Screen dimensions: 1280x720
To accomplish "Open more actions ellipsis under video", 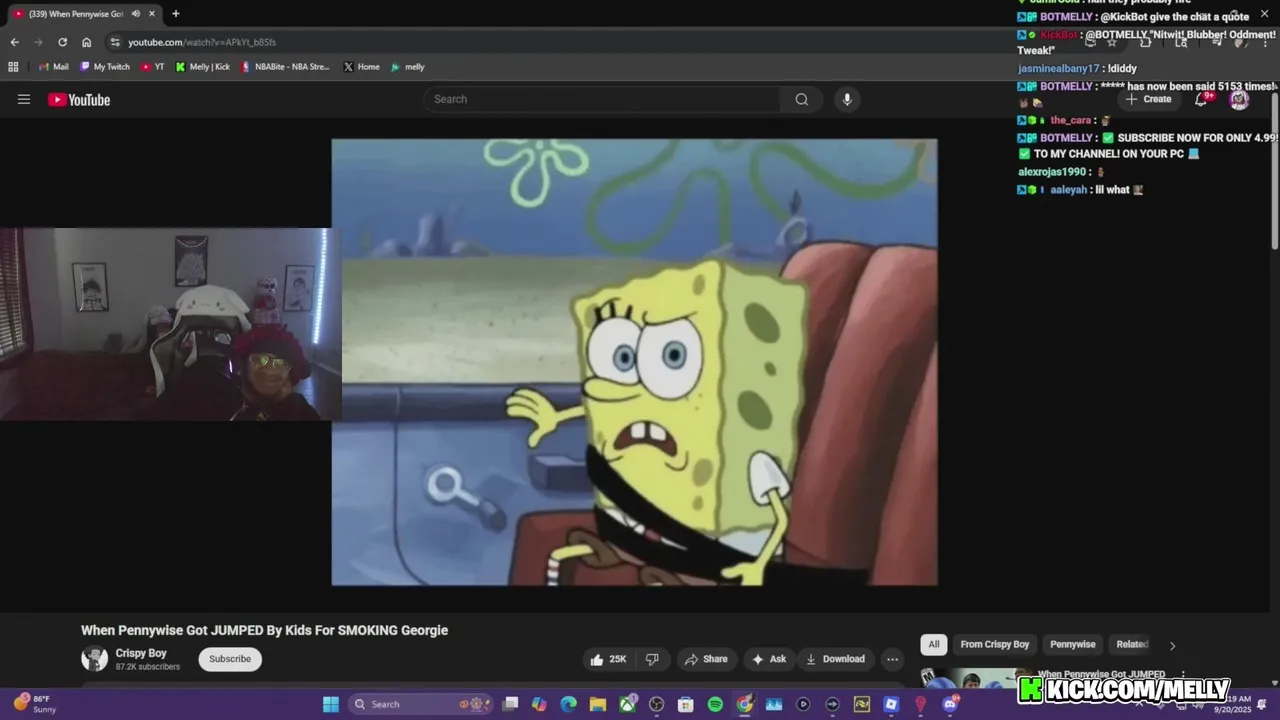I will click(x=892, y=659).
